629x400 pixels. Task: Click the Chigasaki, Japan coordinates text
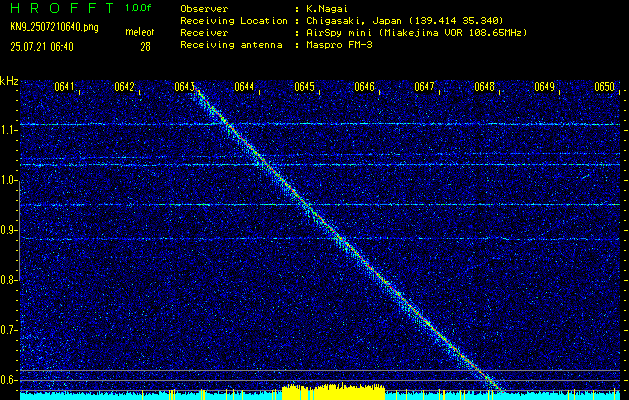pos(404,21)
